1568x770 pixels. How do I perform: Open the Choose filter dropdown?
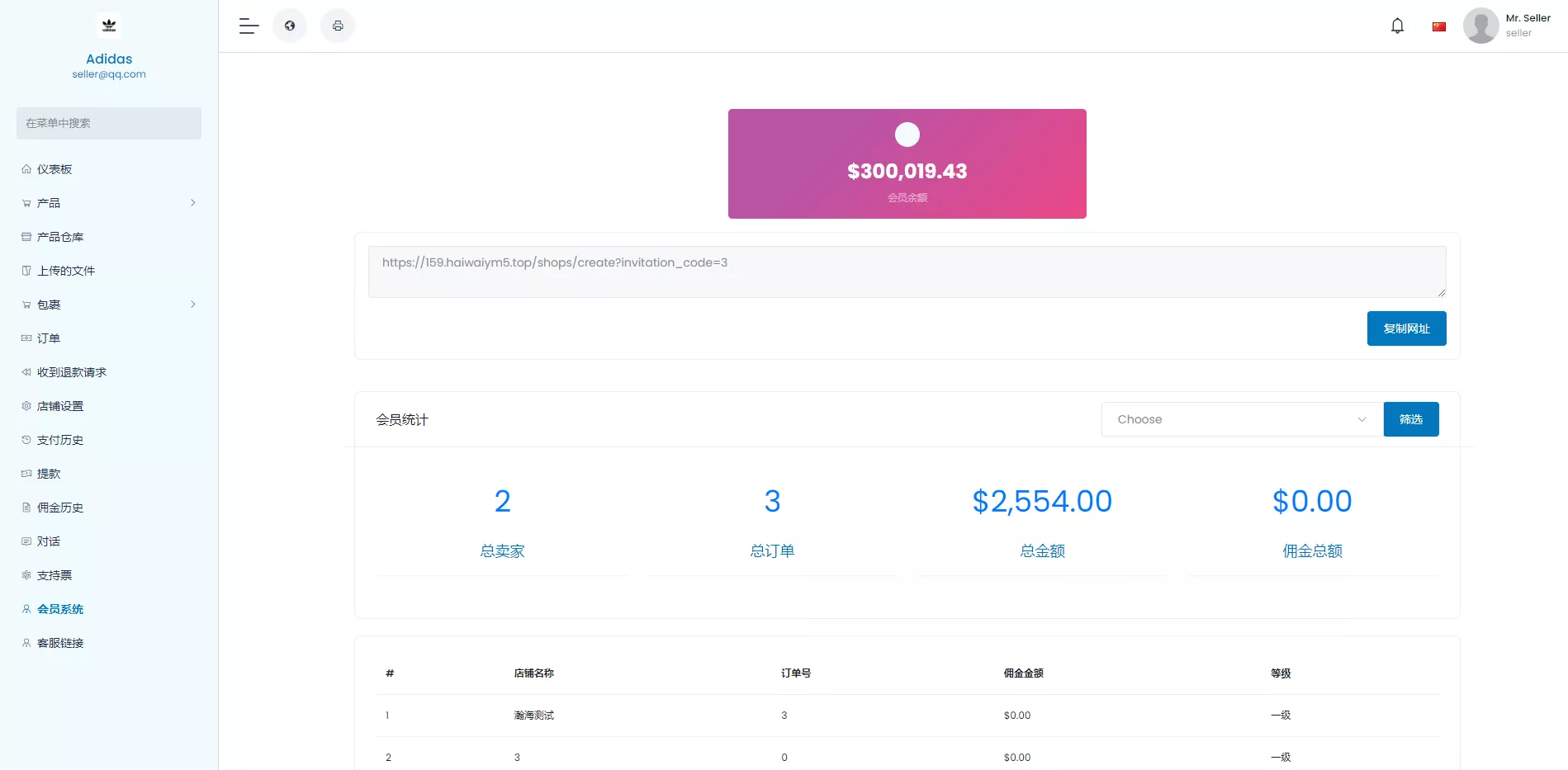(1239, 419)
